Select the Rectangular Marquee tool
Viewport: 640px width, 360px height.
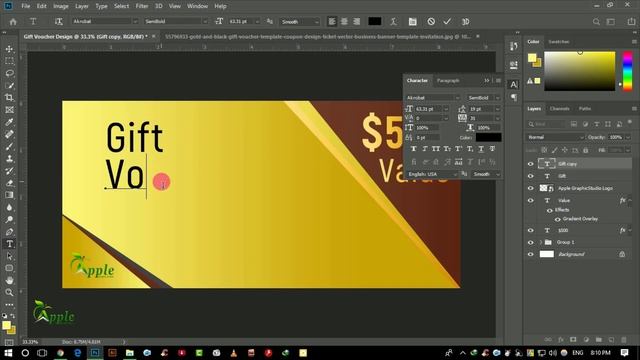9,61
